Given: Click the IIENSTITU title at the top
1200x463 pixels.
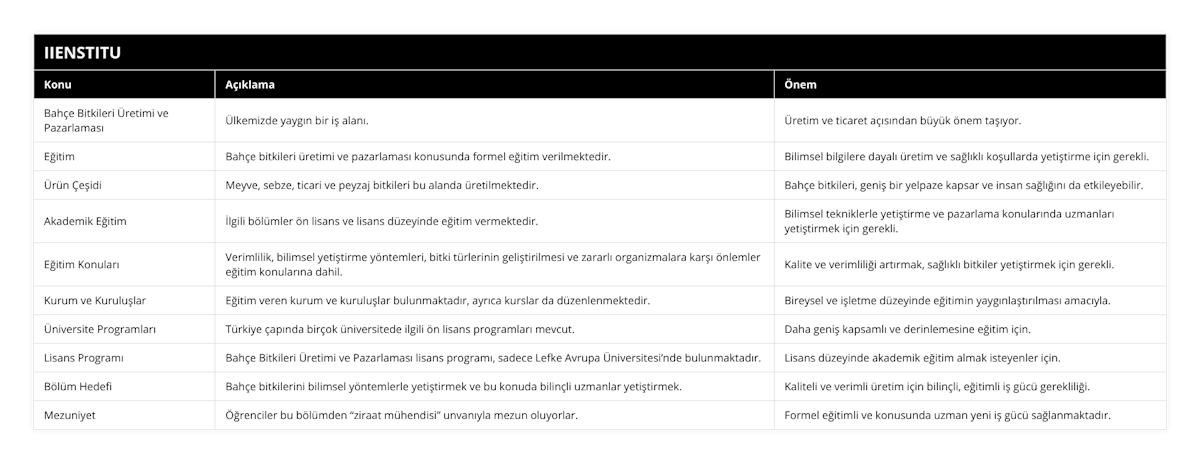Looking at the screenshot, I should click(78, 52).
